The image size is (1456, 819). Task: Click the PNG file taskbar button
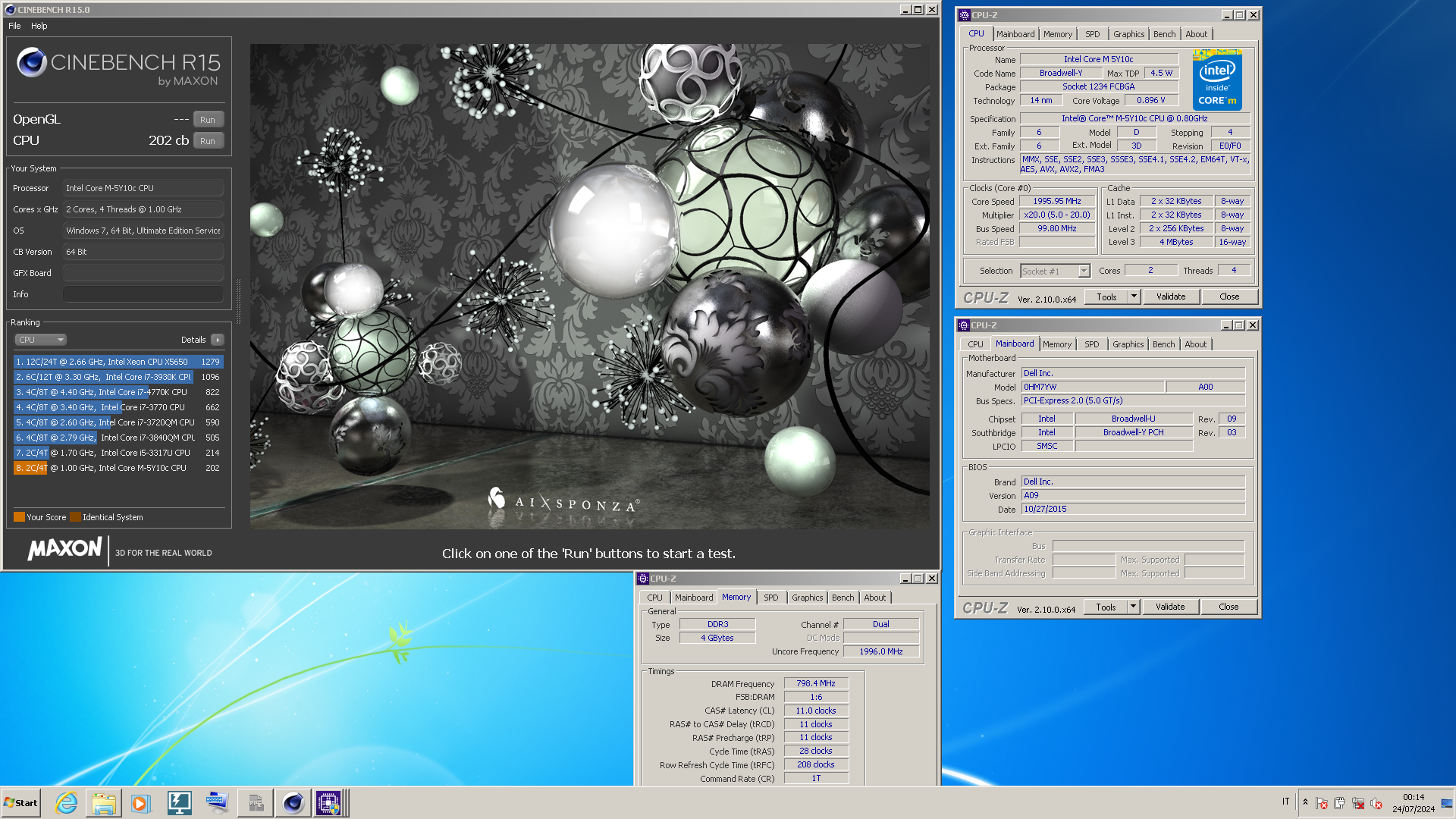[x=256, y=803]
